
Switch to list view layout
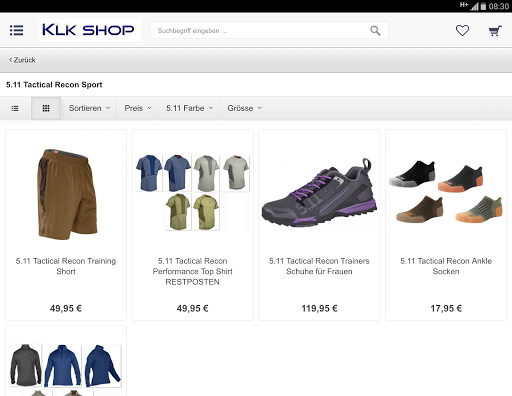[x=15, y=108]
